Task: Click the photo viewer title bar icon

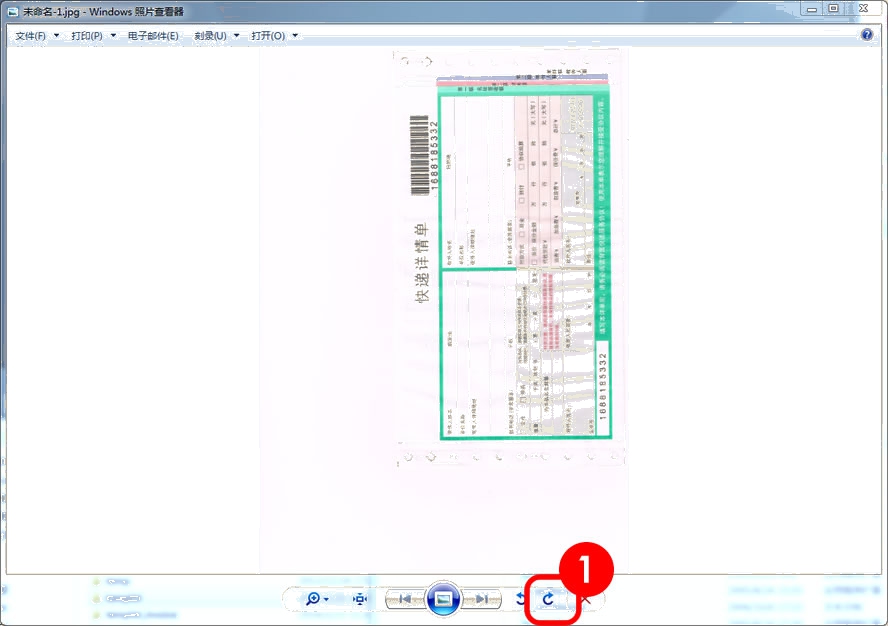Action: [12, 11]
